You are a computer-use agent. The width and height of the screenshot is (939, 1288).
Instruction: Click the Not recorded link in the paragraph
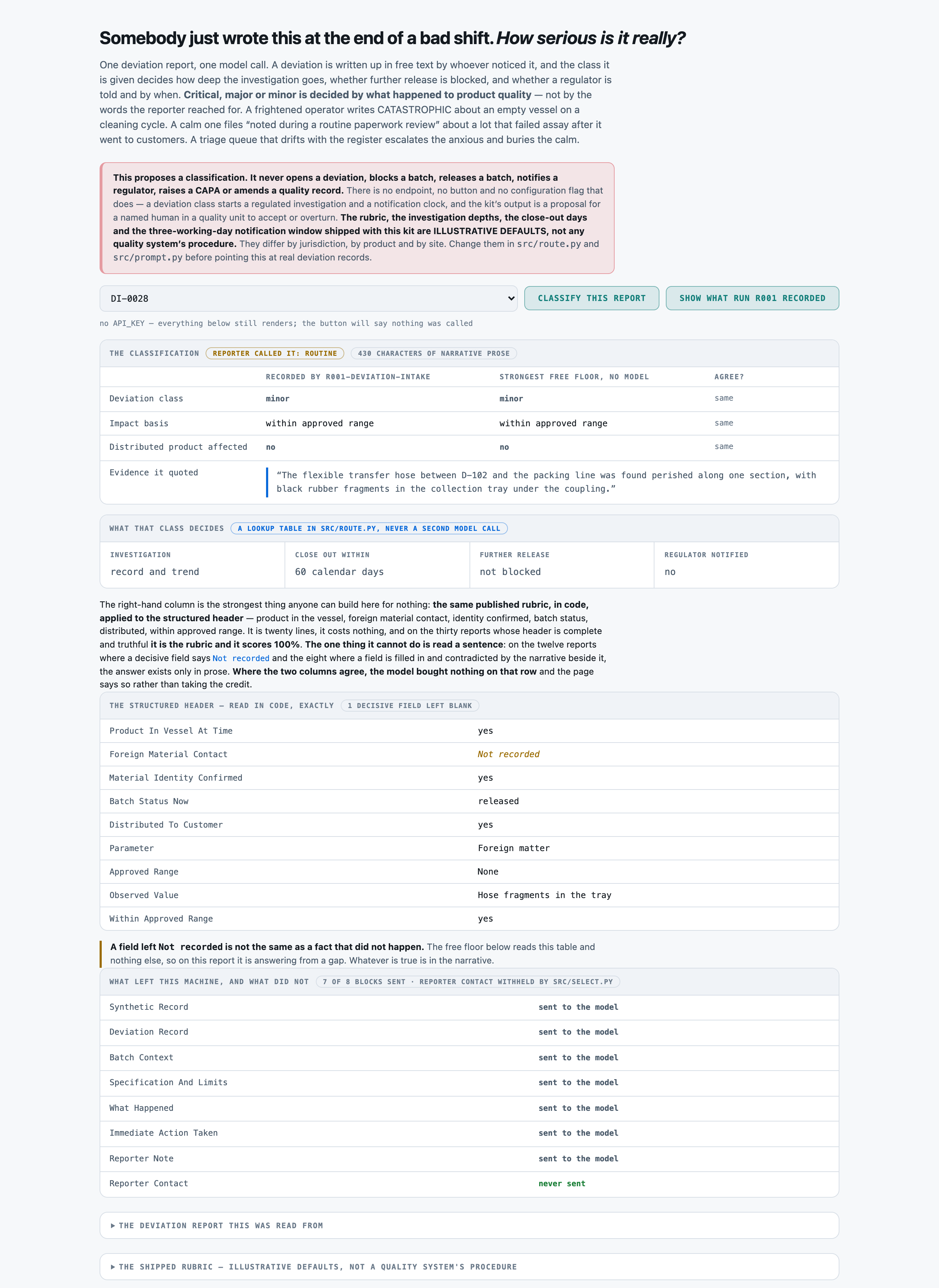[x=241, y=659]
